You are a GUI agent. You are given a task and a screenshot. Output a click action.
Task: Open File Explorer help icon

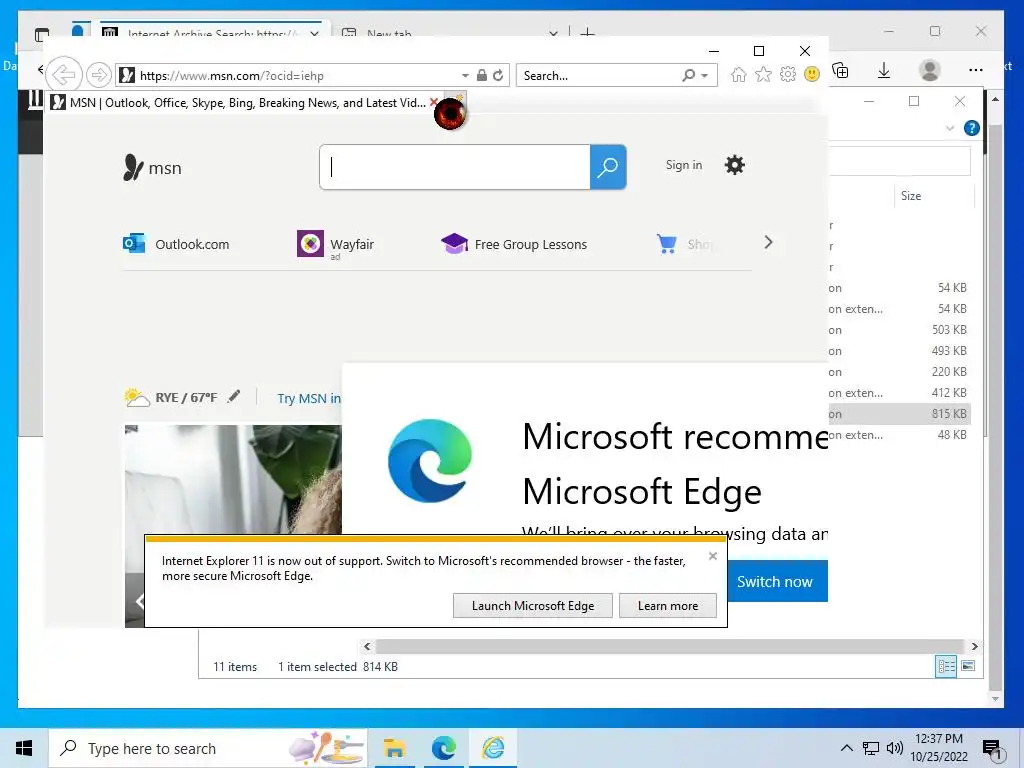[x=971, y=128]
